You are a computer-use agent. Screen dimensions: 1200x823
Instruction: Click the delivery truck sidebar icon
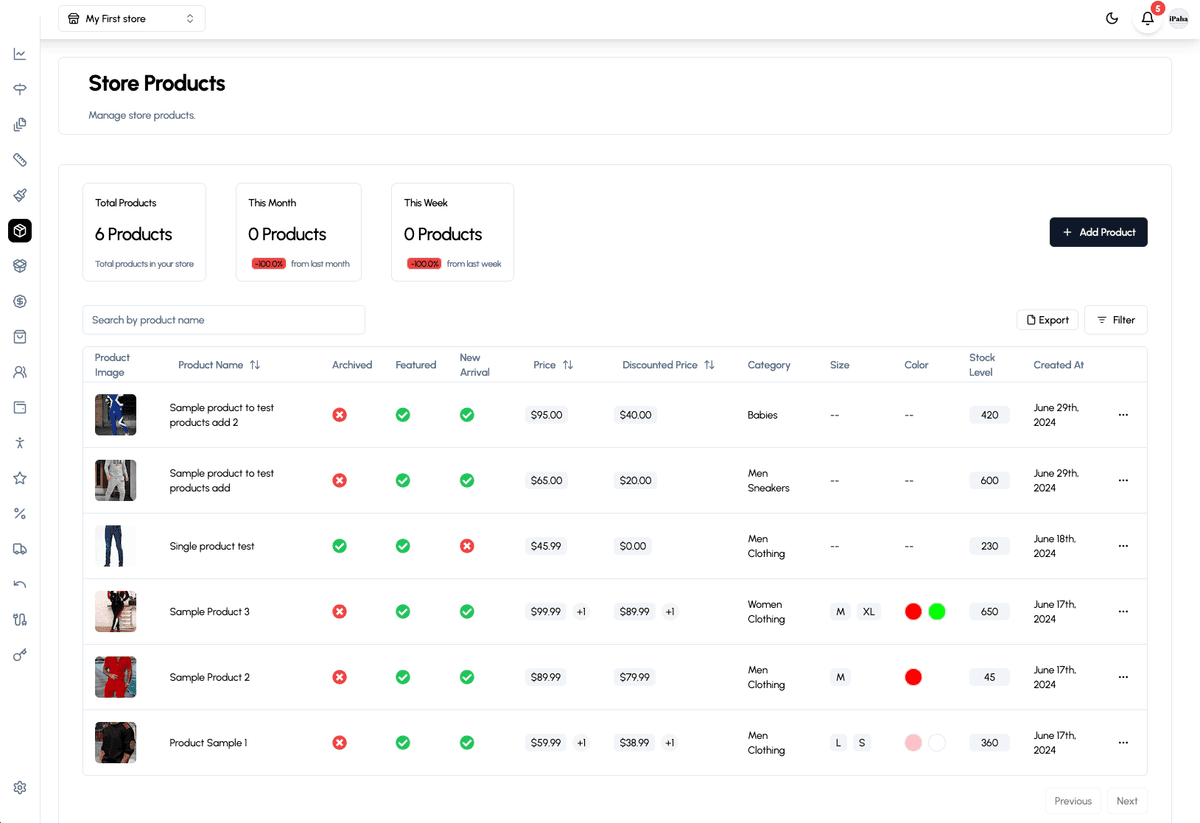20,548
